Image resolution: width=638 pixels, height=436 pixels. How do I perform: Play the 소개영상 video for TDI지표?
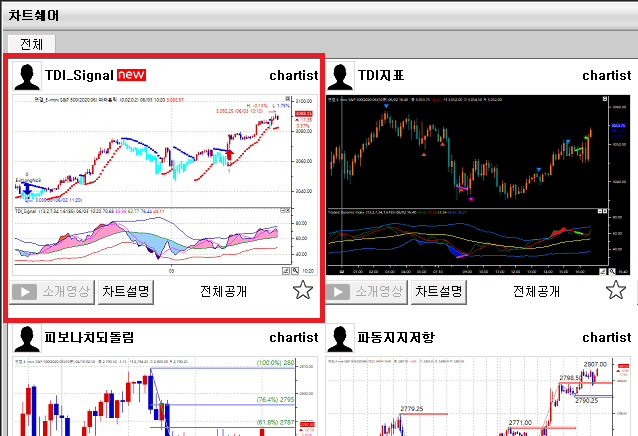(x=366, y=291)
